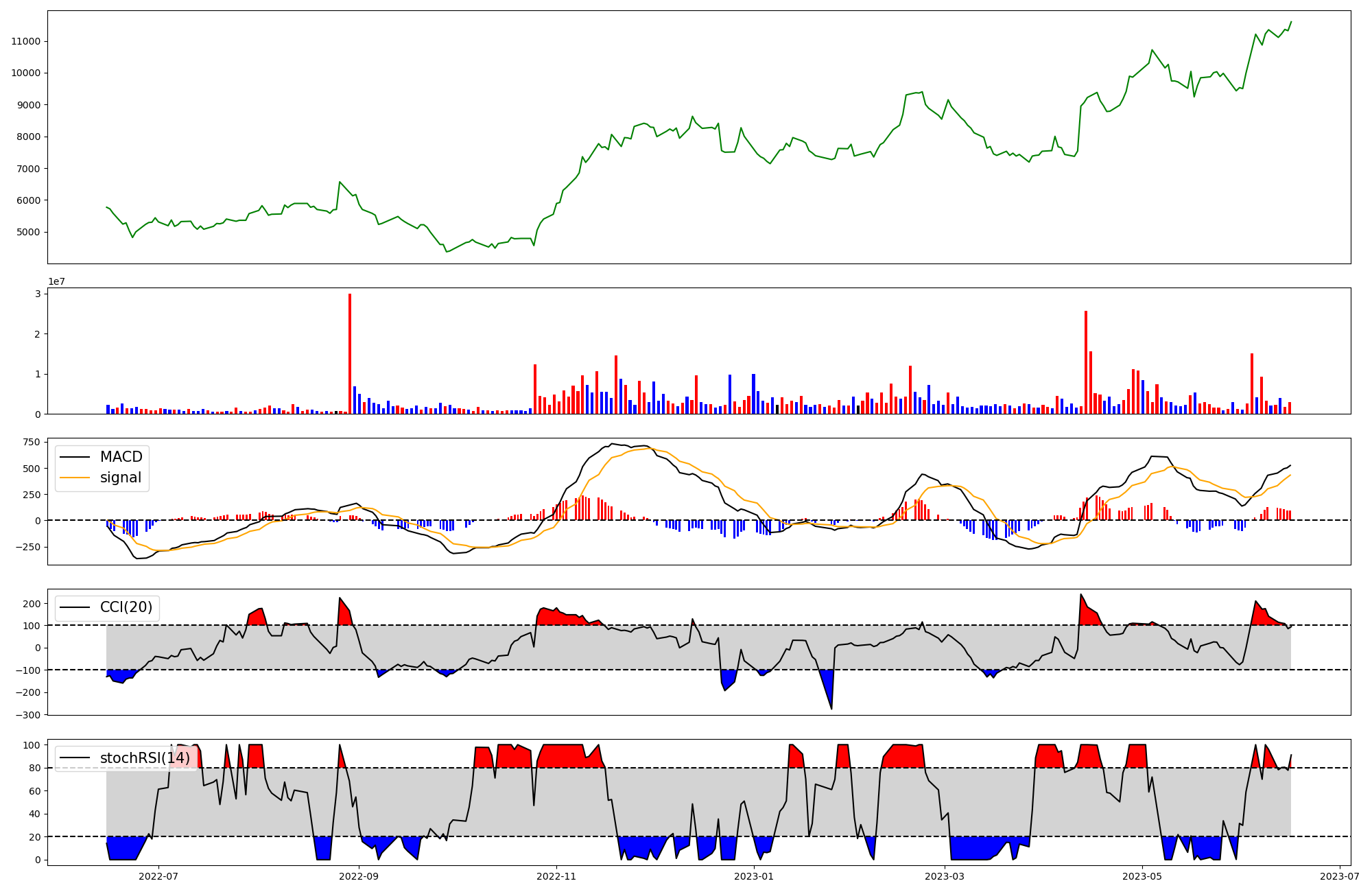Click the 10000 price axis label
Image resolution: width=1372 pixels, height=892 pixels.
(26, 73)
